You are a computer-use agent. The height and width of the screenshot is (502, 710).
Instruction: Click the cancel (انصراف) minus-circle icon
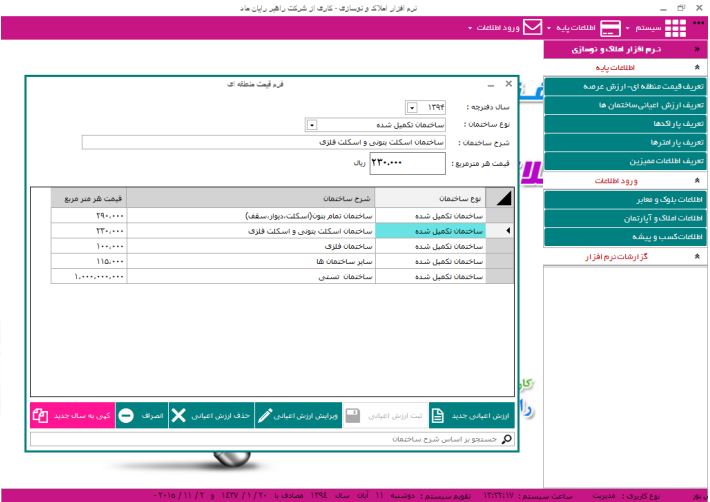click(127, 415)
